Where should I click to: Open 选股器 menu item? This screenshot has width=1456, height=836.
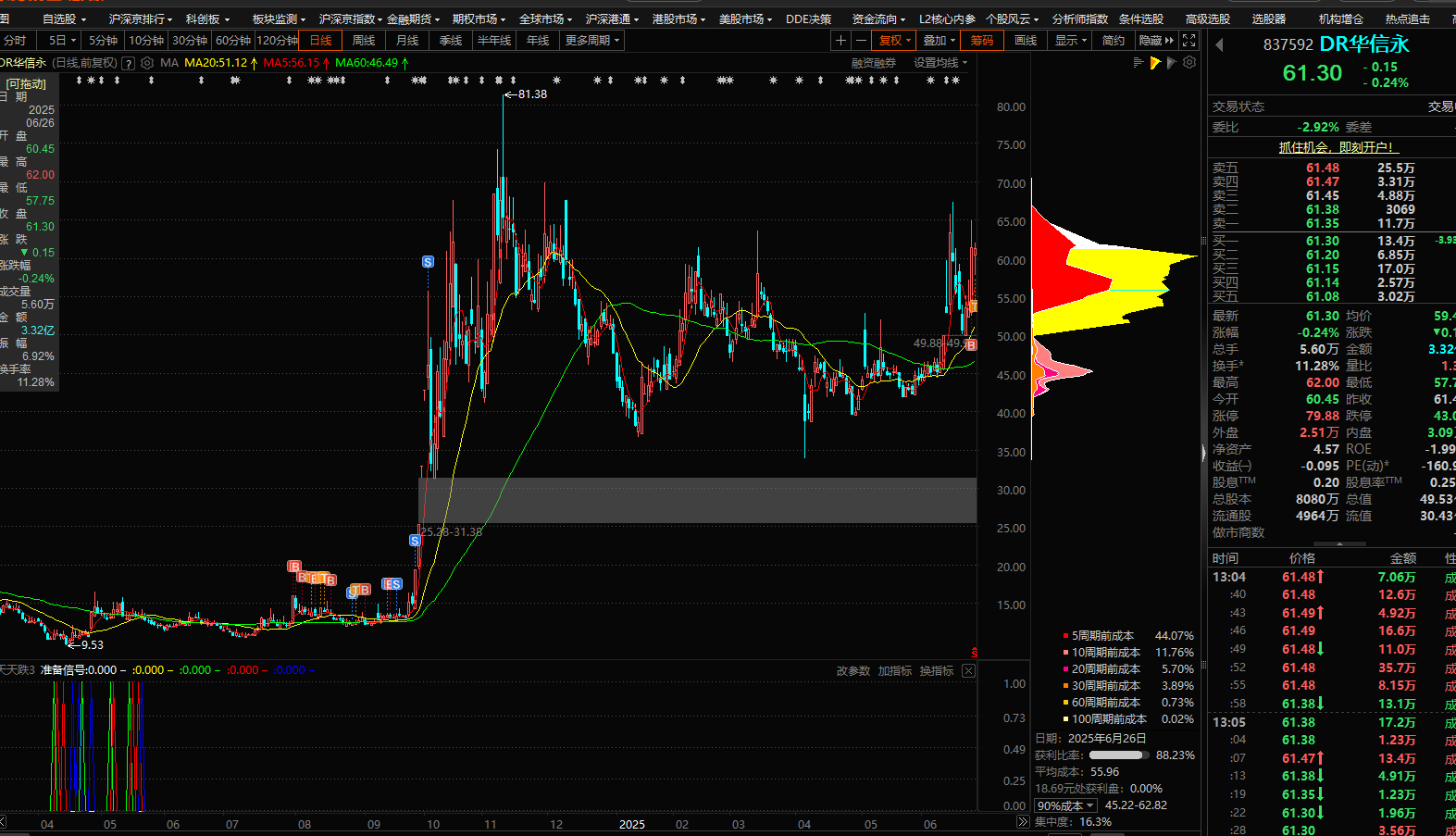coord(1269,19)
